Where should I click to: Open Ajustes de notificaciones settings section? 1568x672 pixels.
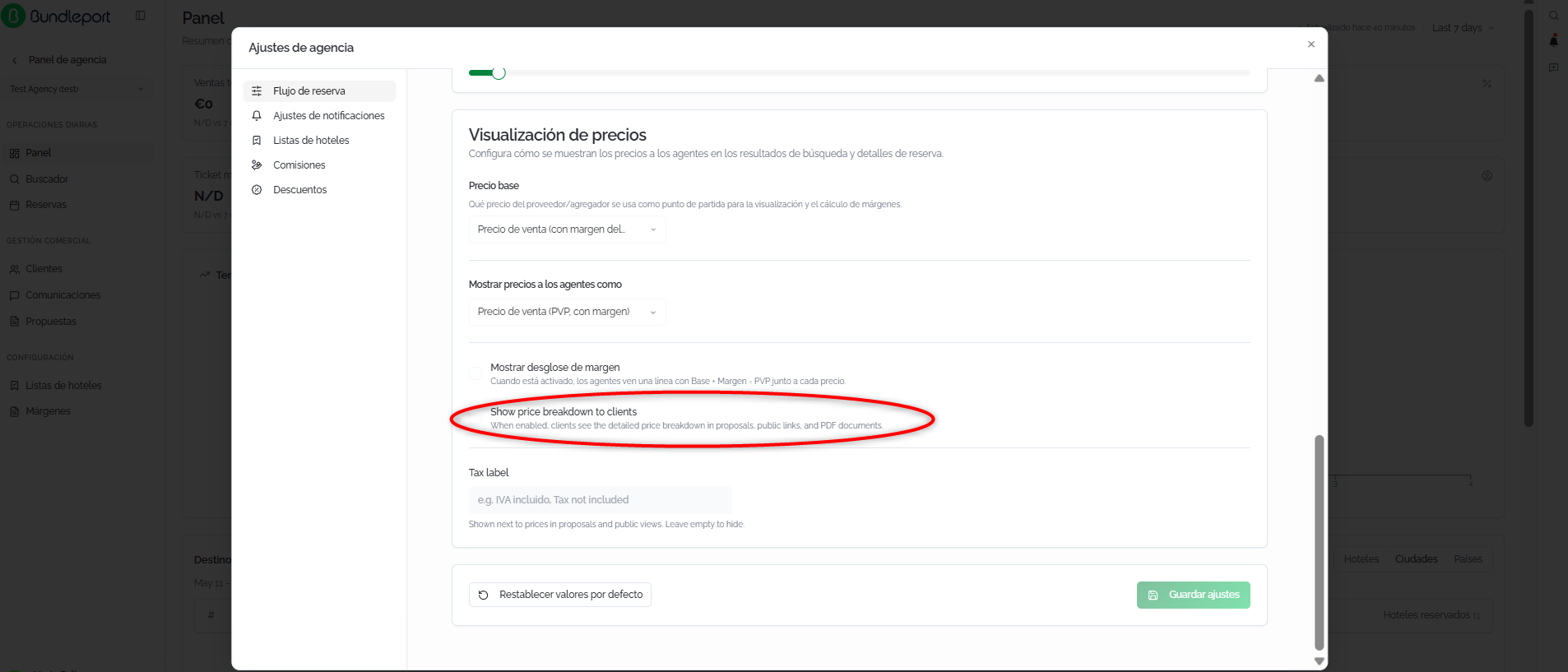pyautogui.click(x=319, y=116)
